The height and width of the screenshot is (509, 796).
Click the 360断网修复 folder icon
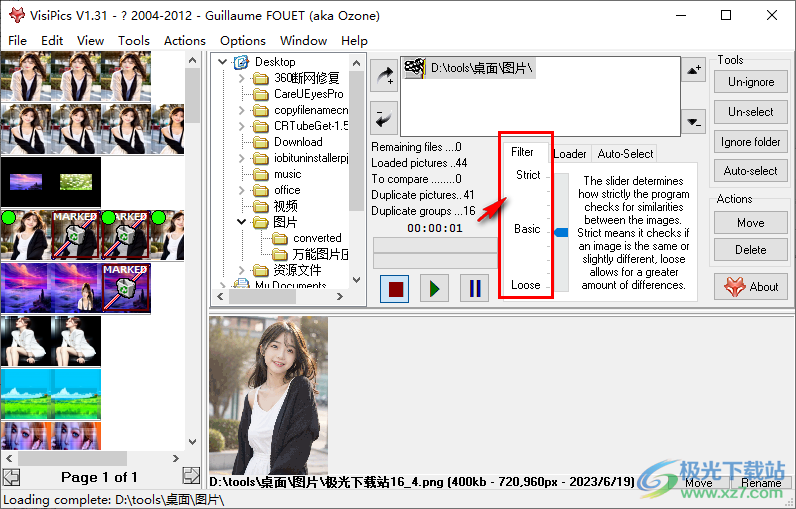point(260,78)
